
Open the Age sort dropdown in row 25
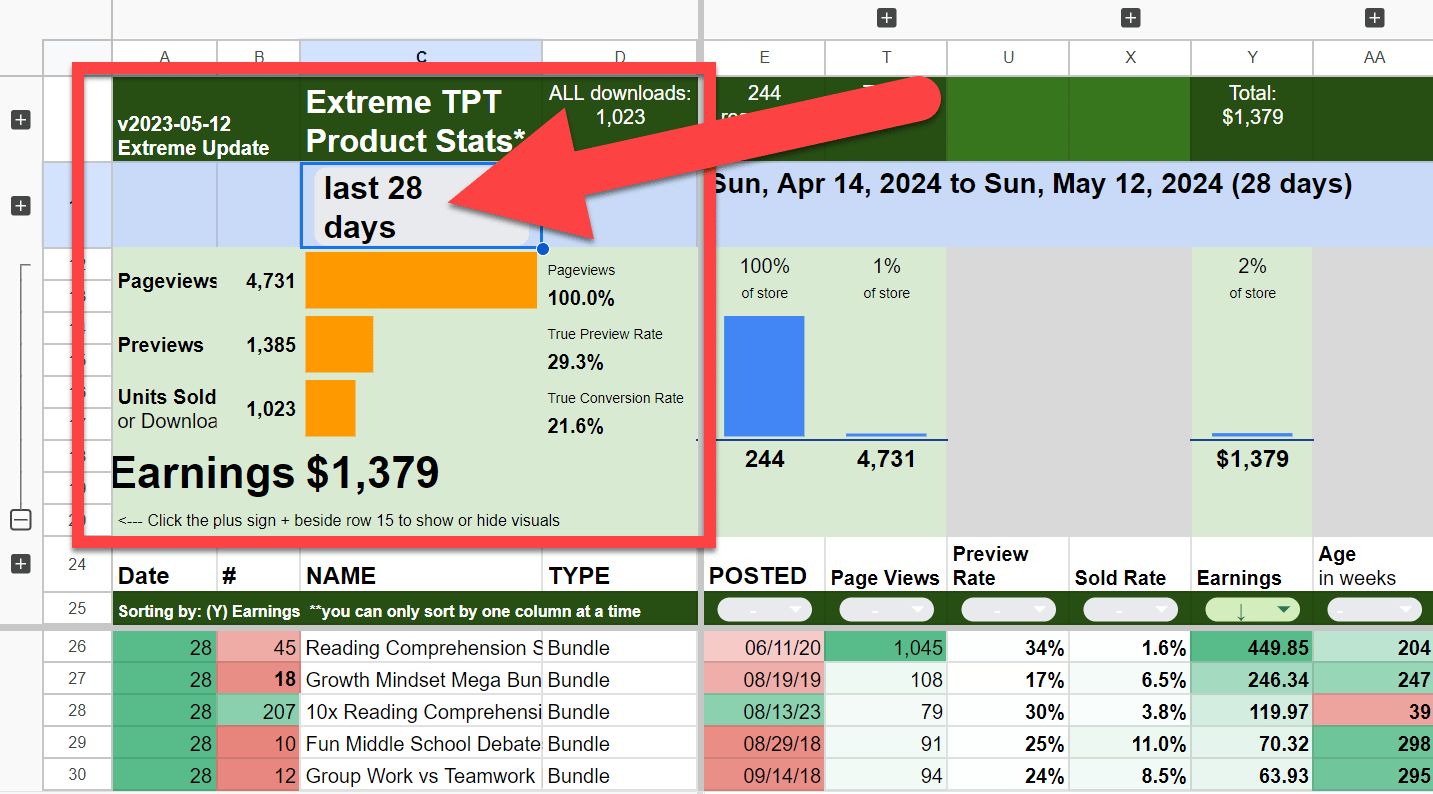pos(1374,610)
